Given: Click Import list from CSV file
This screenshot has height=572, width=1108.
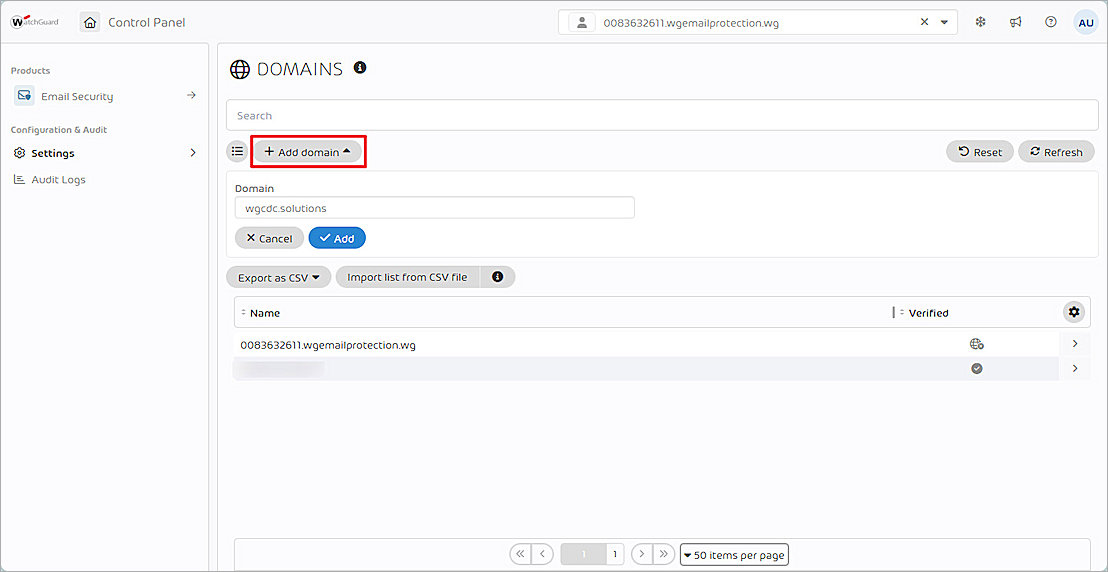Looking at the screenshot, I should (x=407, y=277).
